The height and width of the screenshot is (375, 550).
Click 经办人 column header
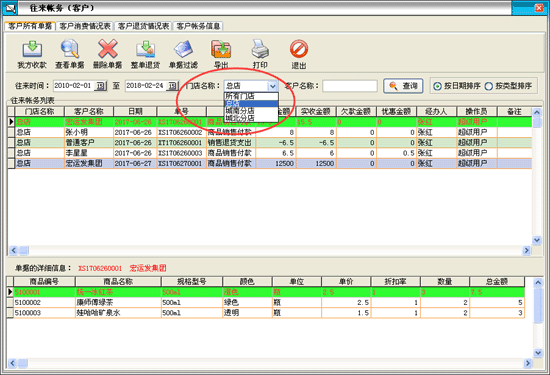click(x=436, y=112)
